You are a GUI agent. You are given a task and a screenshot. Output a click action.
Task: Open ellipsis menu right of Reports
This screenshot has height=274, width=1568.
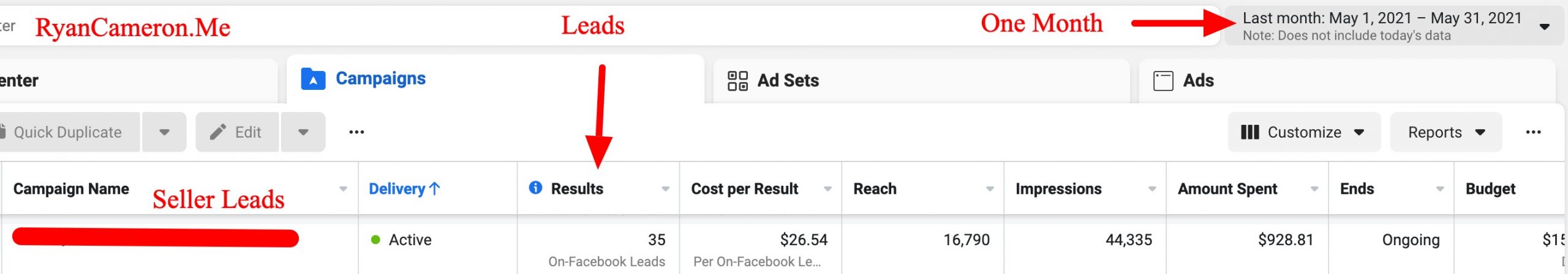(1533, 132)
